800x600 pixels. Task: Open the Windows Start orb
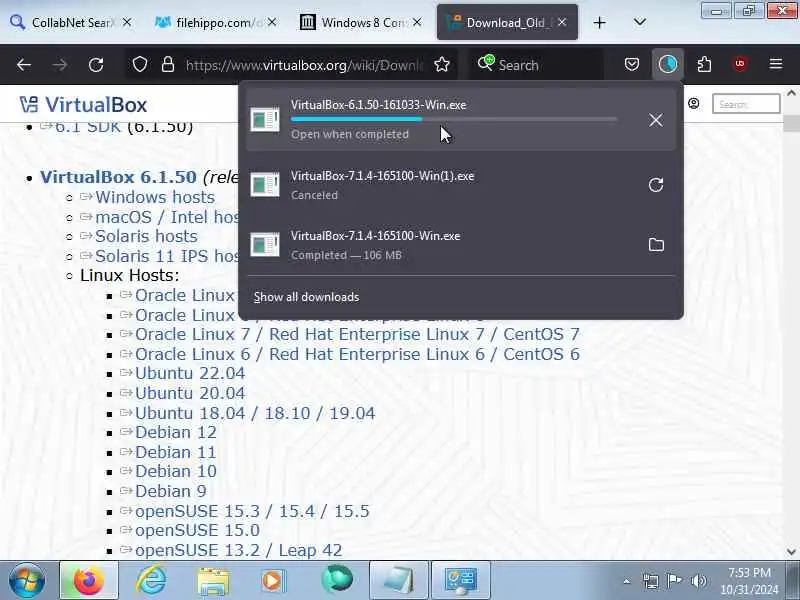pos(27,580)
